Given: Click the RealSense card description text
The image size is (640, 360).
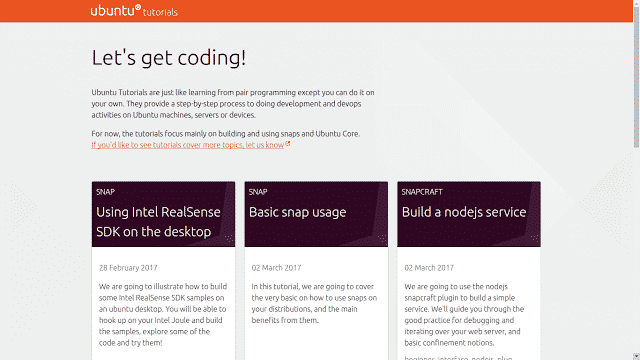Looking at the screenshot, I should click(163, 315).
